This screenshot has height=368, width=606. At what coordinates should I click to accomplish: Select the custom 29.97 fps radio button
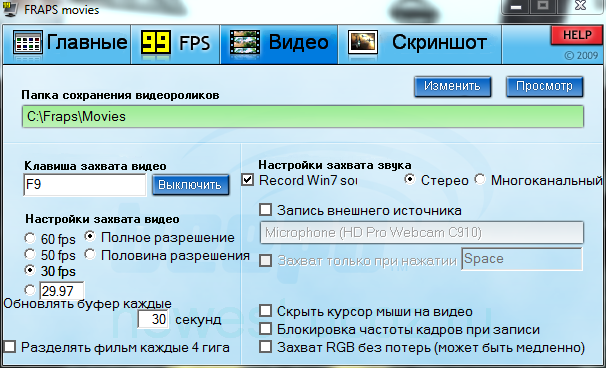coord(30,290)
